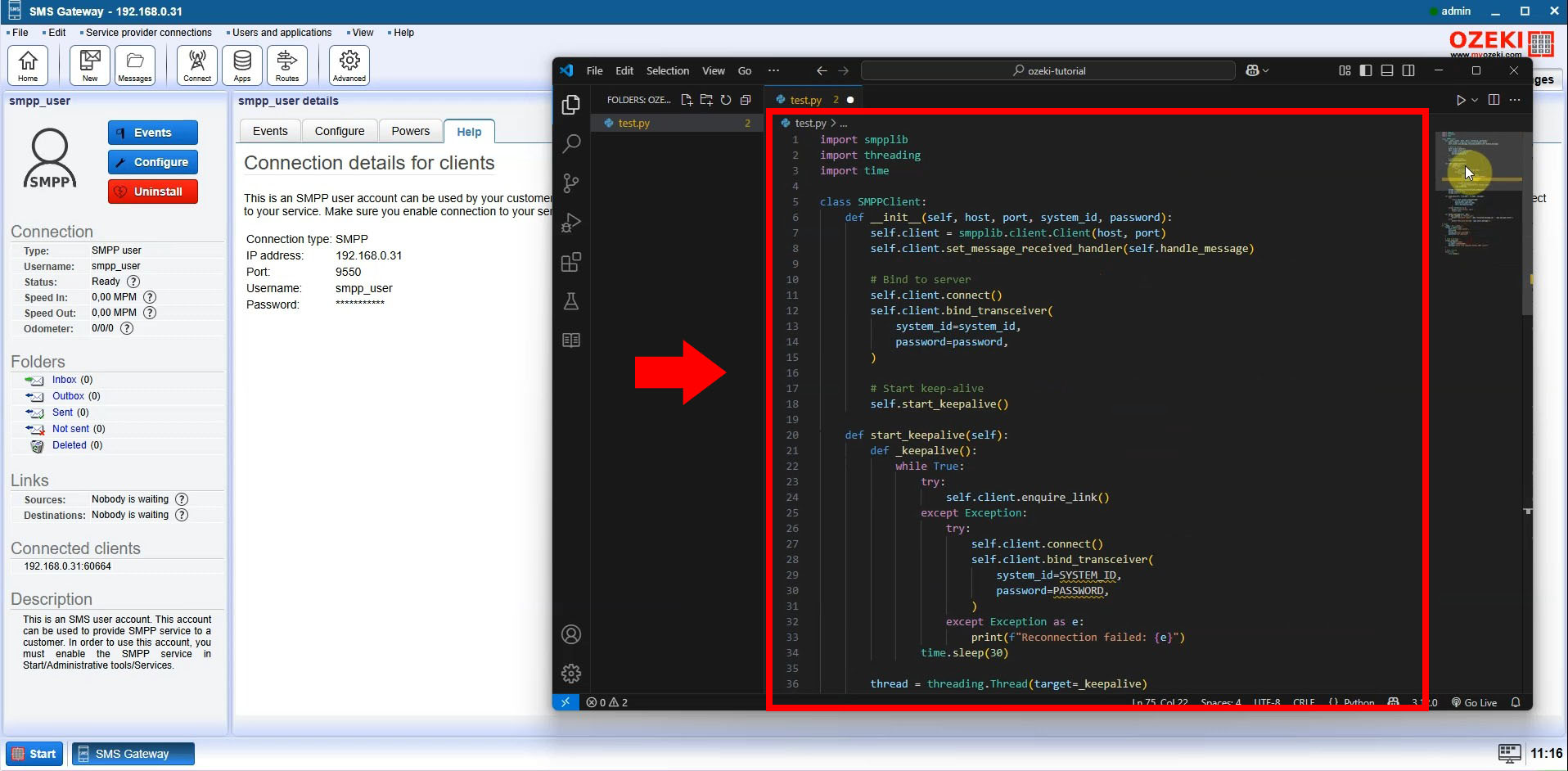Toggle VS Code bottom panel

tap(1387, 71)
